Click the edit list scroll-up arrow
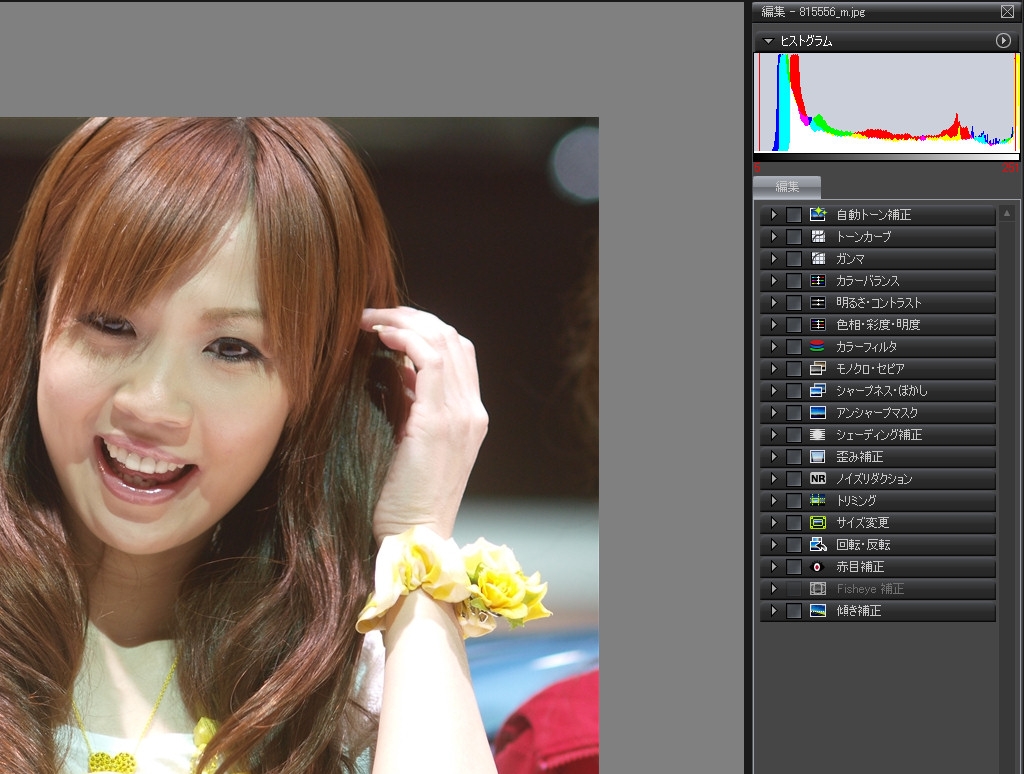Viewport: 1024px width, 774px height. (1007, 214)
